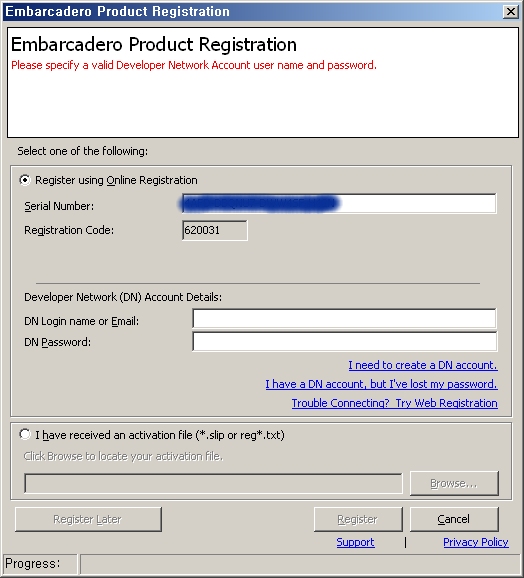Viewport: 524px width, 578px height.
Task: Click the activation file path field
Action: (213, 483)
